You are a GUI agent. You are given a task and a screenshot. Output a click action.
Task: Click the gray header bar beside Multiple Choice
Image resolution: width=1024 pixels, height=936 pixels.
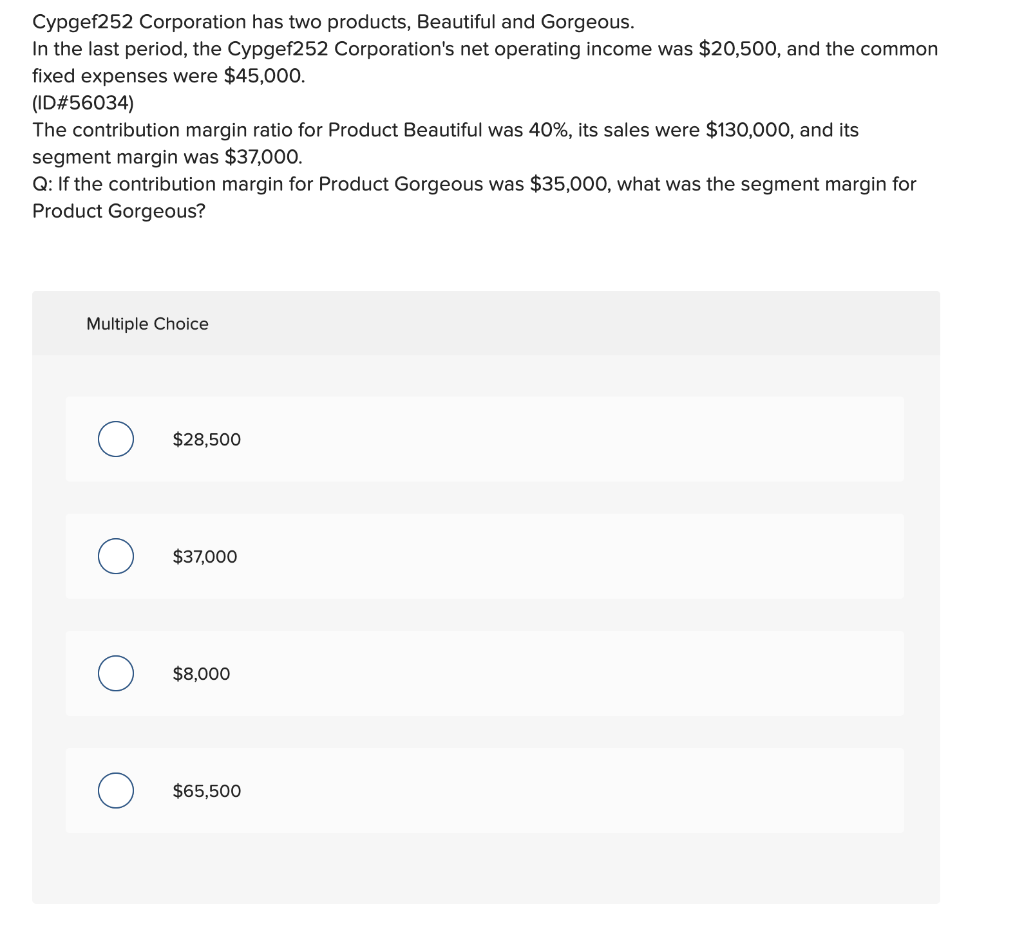(x=575, y=323)
